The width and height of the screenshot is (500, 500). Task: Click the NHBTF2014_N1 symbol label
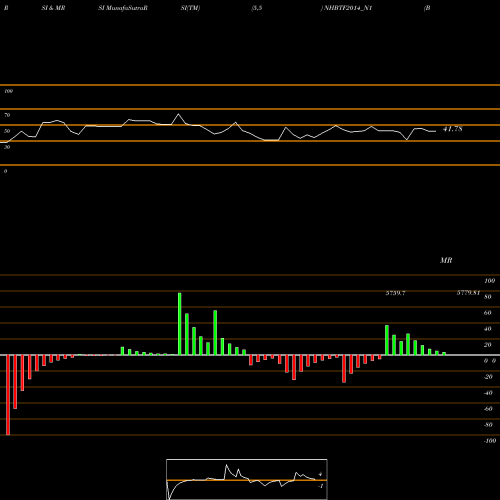coord(348,8)
